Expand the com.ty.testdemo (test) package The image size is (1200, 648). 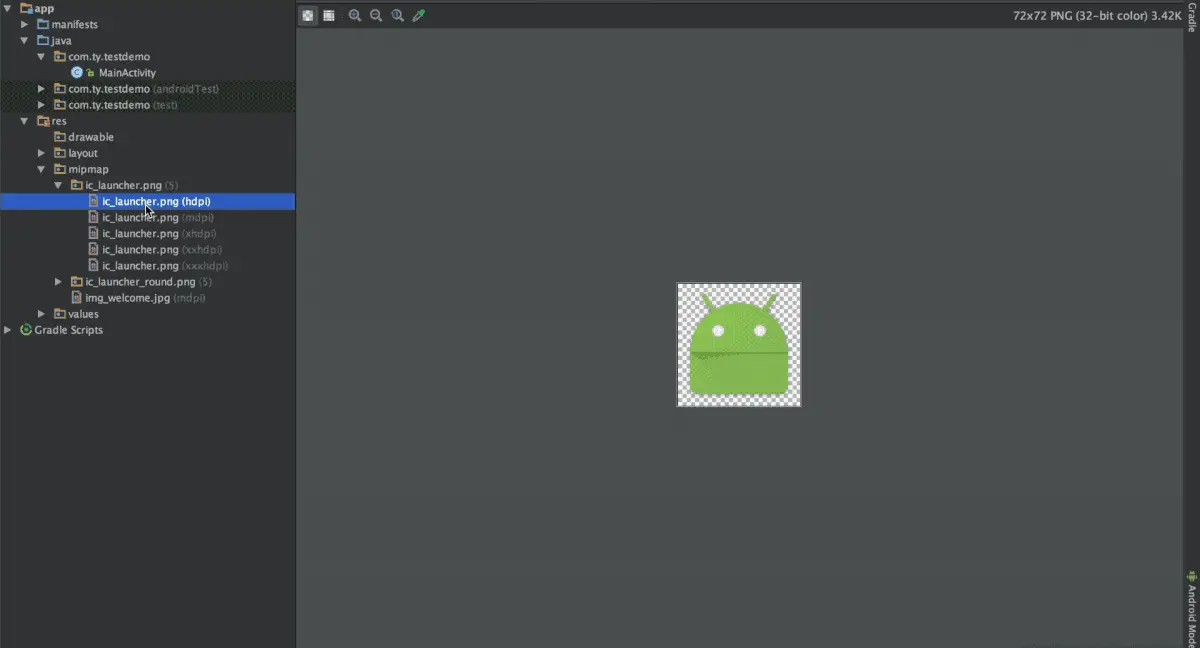[x=41, y=105]
